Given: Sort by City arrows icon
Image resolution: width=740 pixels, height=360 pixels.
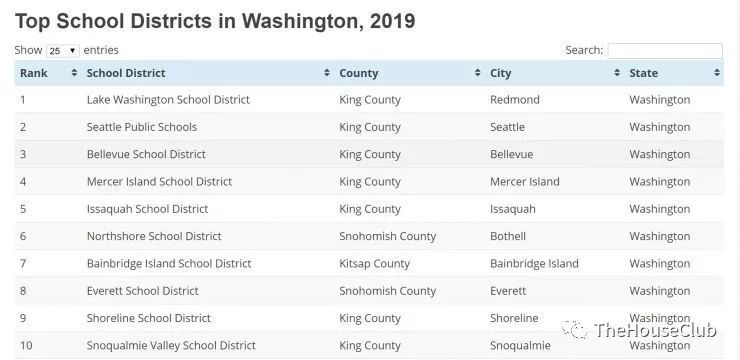Looking at the screenshot, I should pos(617,73).
